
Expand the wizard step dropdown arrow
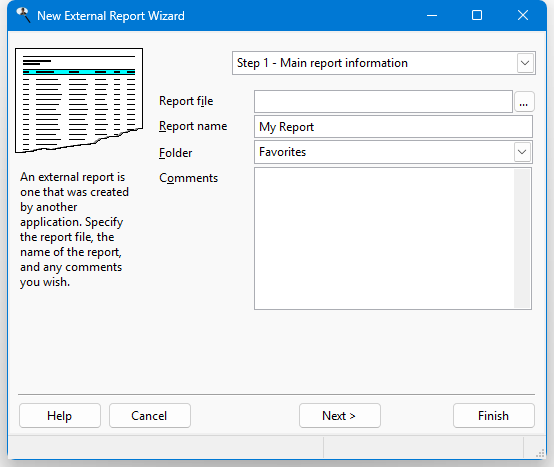[525, 63]
